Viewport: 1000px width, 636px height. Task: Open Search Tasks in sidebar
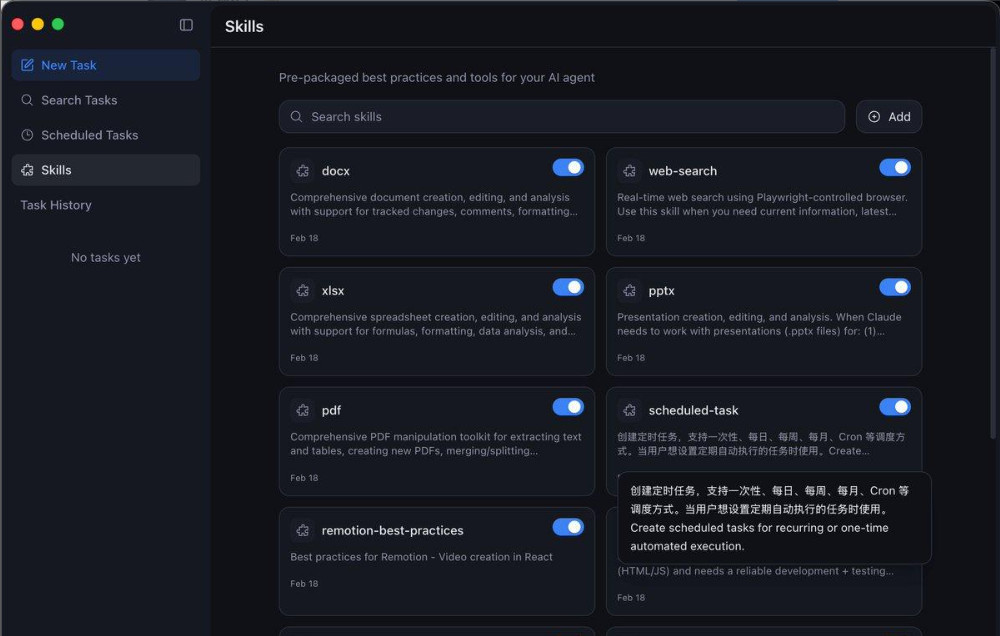click(x=106, y=100)
